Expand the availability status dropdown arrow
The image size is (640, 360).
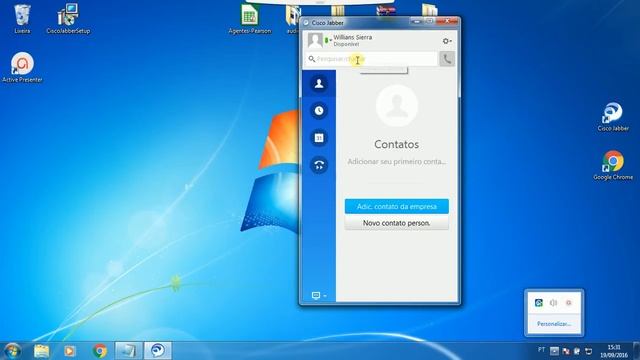[330, 40]
